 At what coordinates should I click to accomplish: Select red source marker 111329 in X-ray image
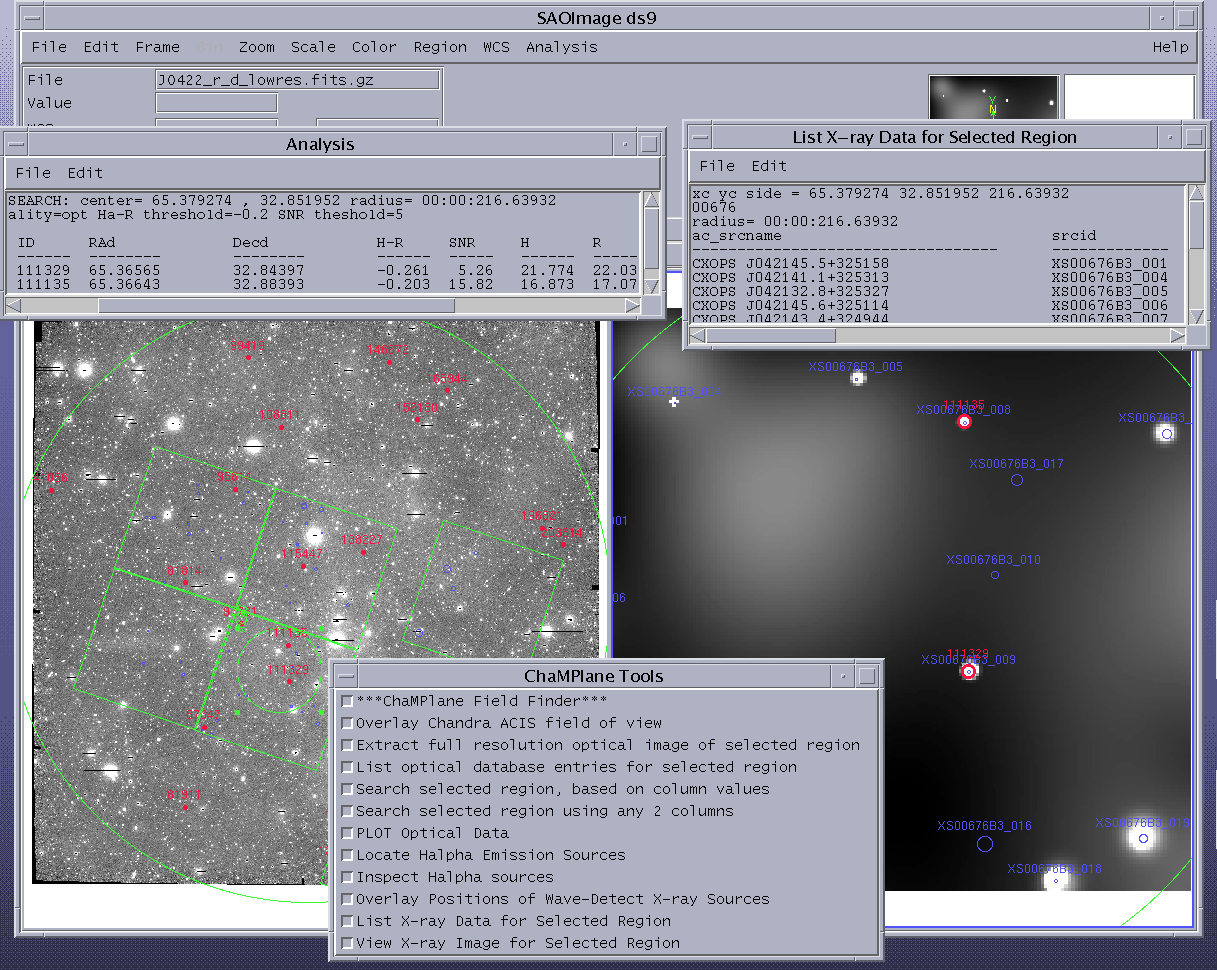(968, 672)
